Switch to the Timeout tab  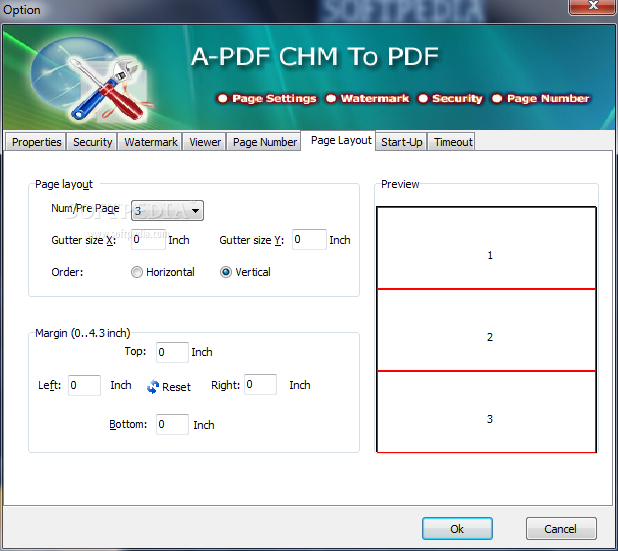point(453,142)
